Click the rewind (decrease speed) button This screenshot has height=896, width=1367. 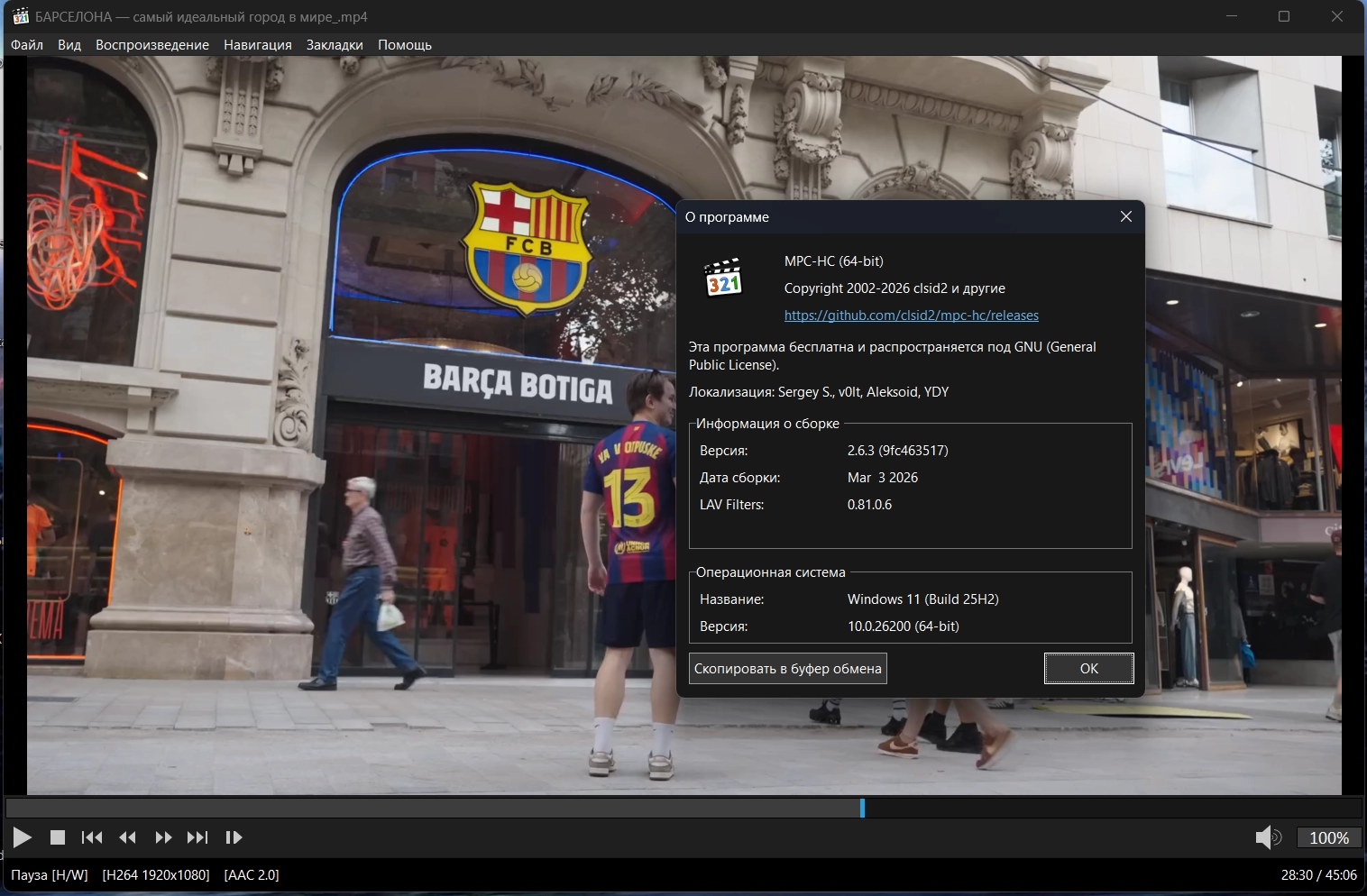(x=127, y=837)
